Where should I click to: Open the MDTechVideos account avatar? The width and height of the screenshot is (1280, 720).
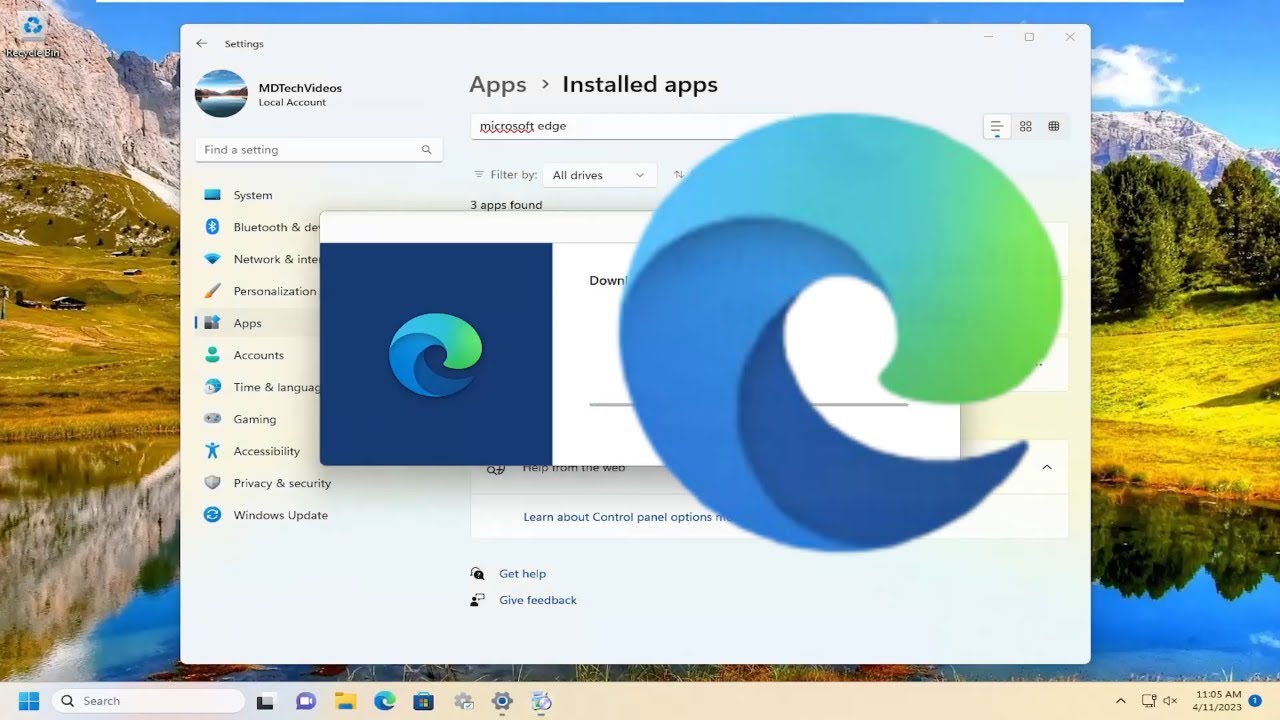221,94
